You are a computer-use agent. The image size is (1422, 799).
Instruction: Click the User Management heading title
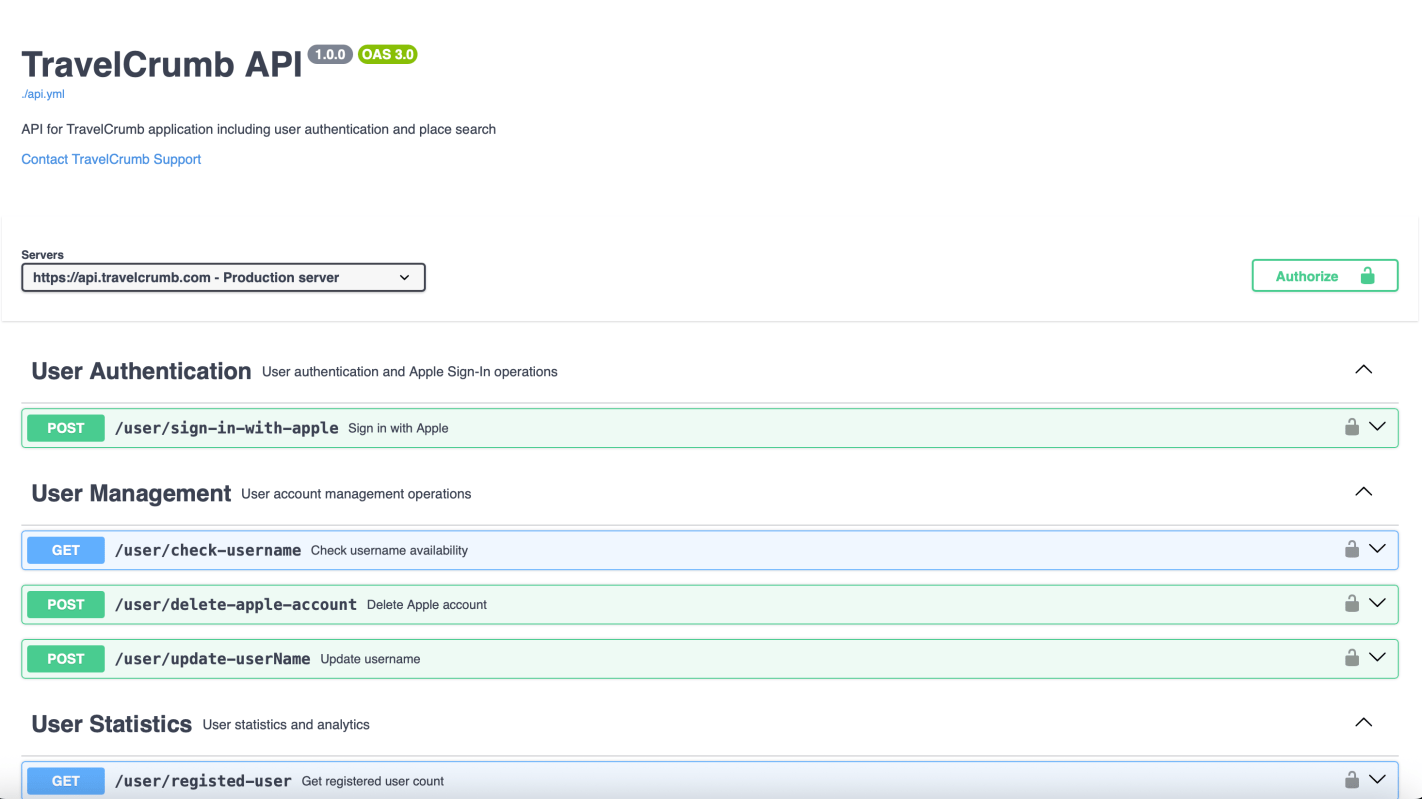[x=131, y=494]
